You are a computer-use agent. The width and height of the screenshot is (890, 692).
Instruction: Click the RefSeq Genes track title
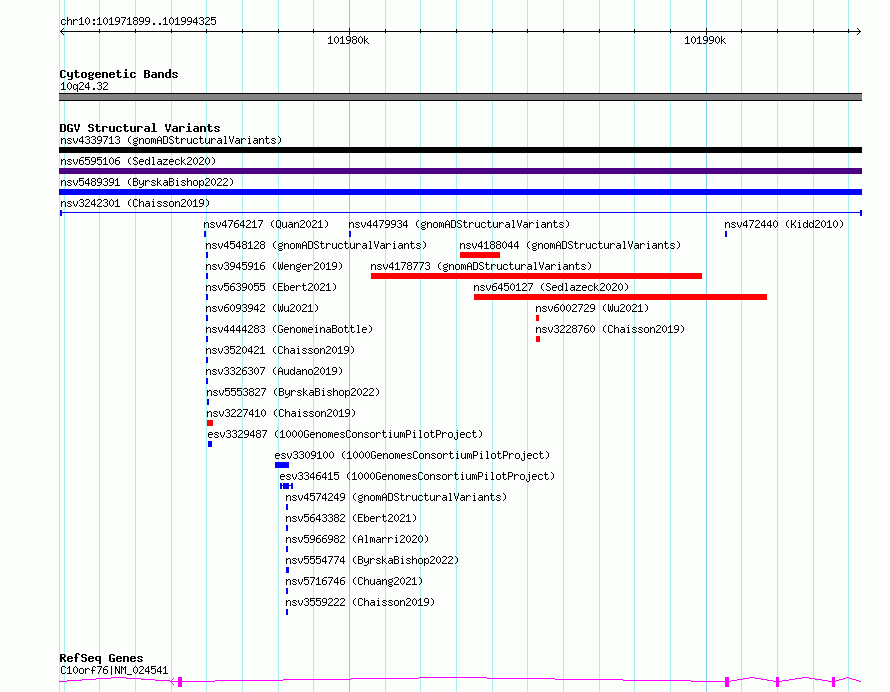(101, 658)
